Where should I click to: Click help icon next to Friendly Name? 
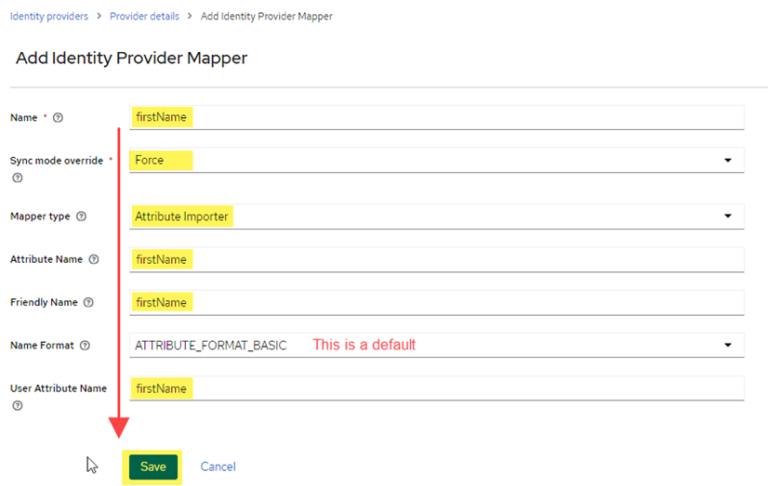coord(89,302)
